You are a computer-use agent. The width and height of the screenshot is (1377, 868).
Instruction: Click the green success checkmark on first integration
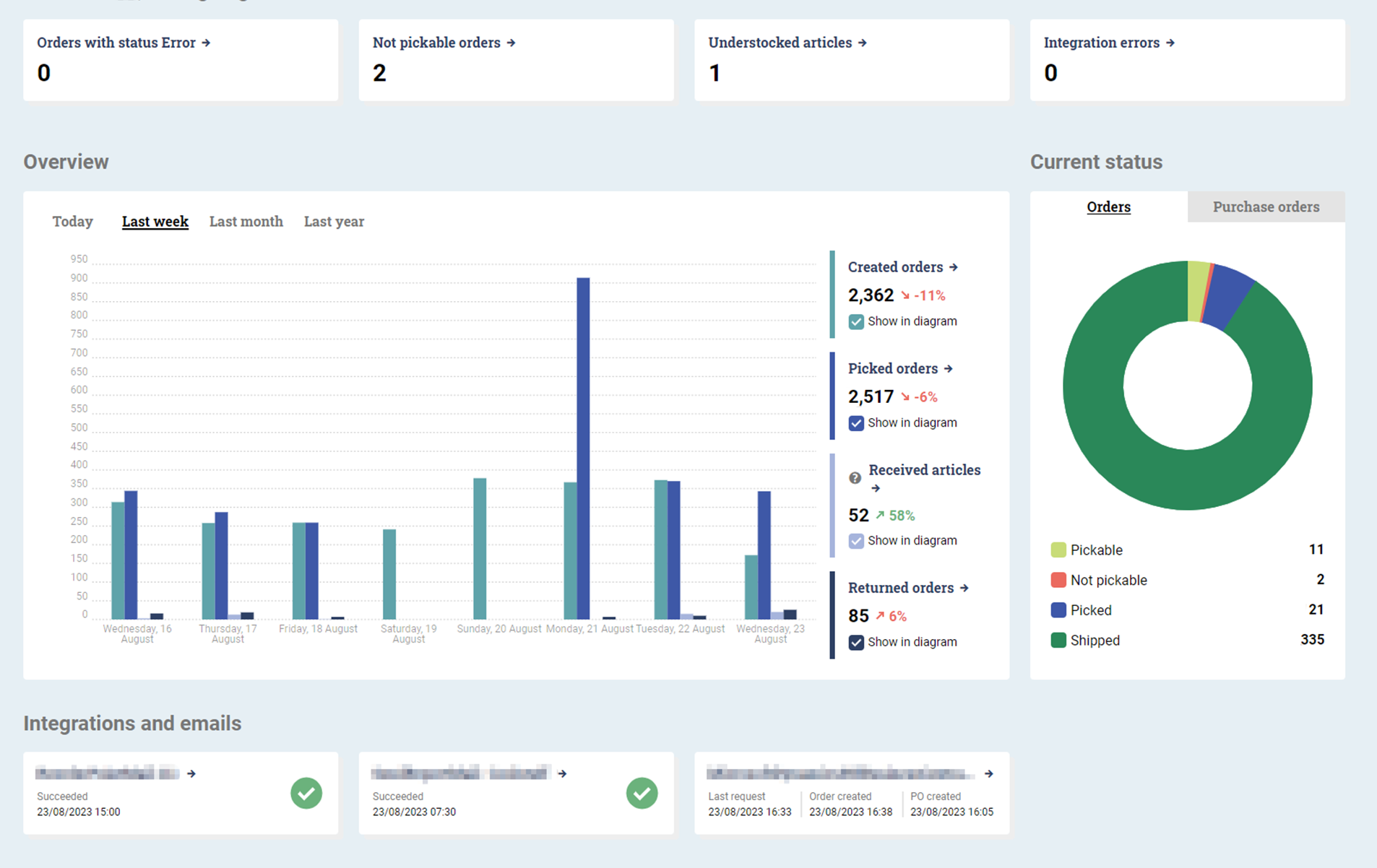pyautogui.click(x=306, y=793)
